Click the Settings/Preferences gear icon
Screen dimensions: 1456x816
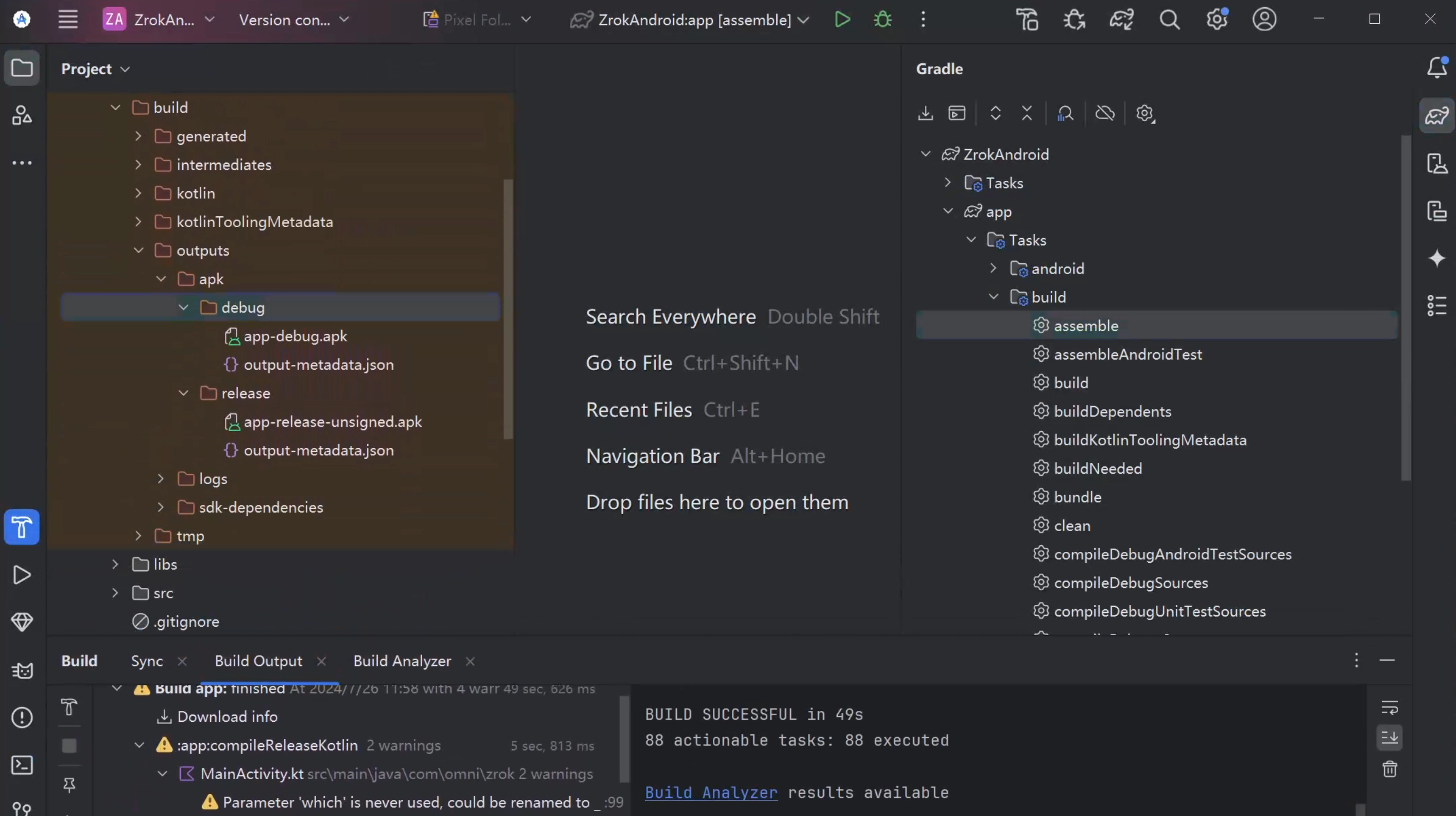tap(1217, 20)
